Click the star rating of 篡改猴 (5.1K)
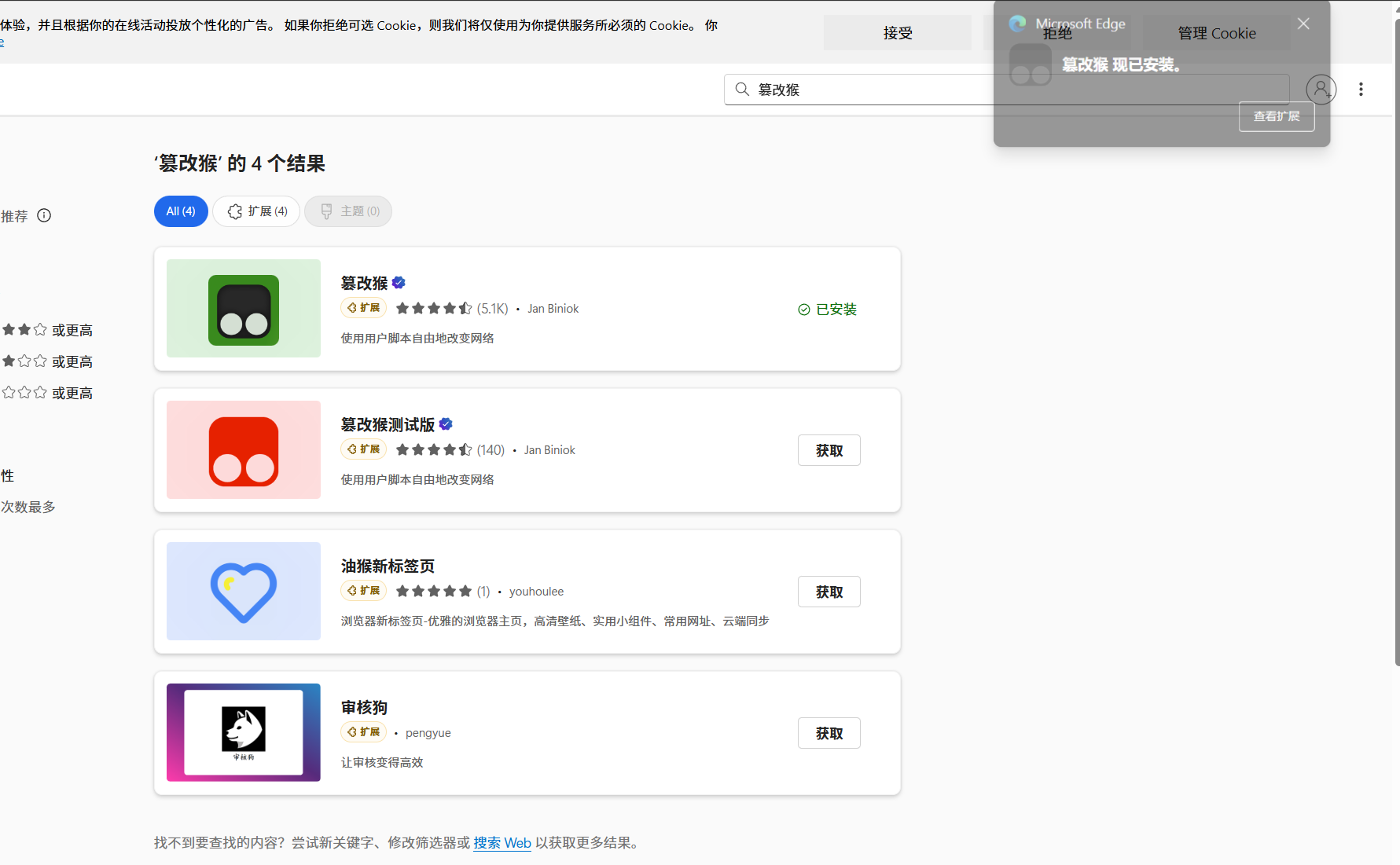The width and height of the screenshot is (1400, 865). (x=434, y=308)
